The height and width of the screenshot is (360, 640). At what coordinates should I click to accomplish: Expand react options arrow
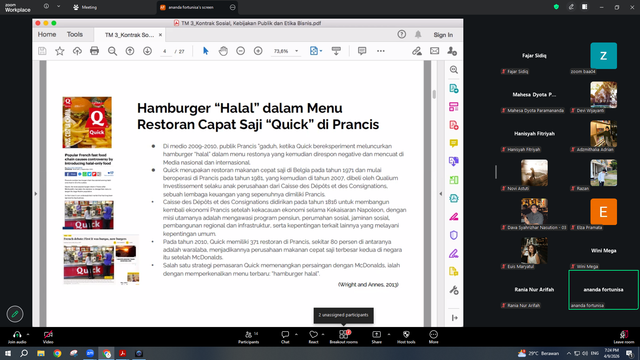tap(323, 334)
